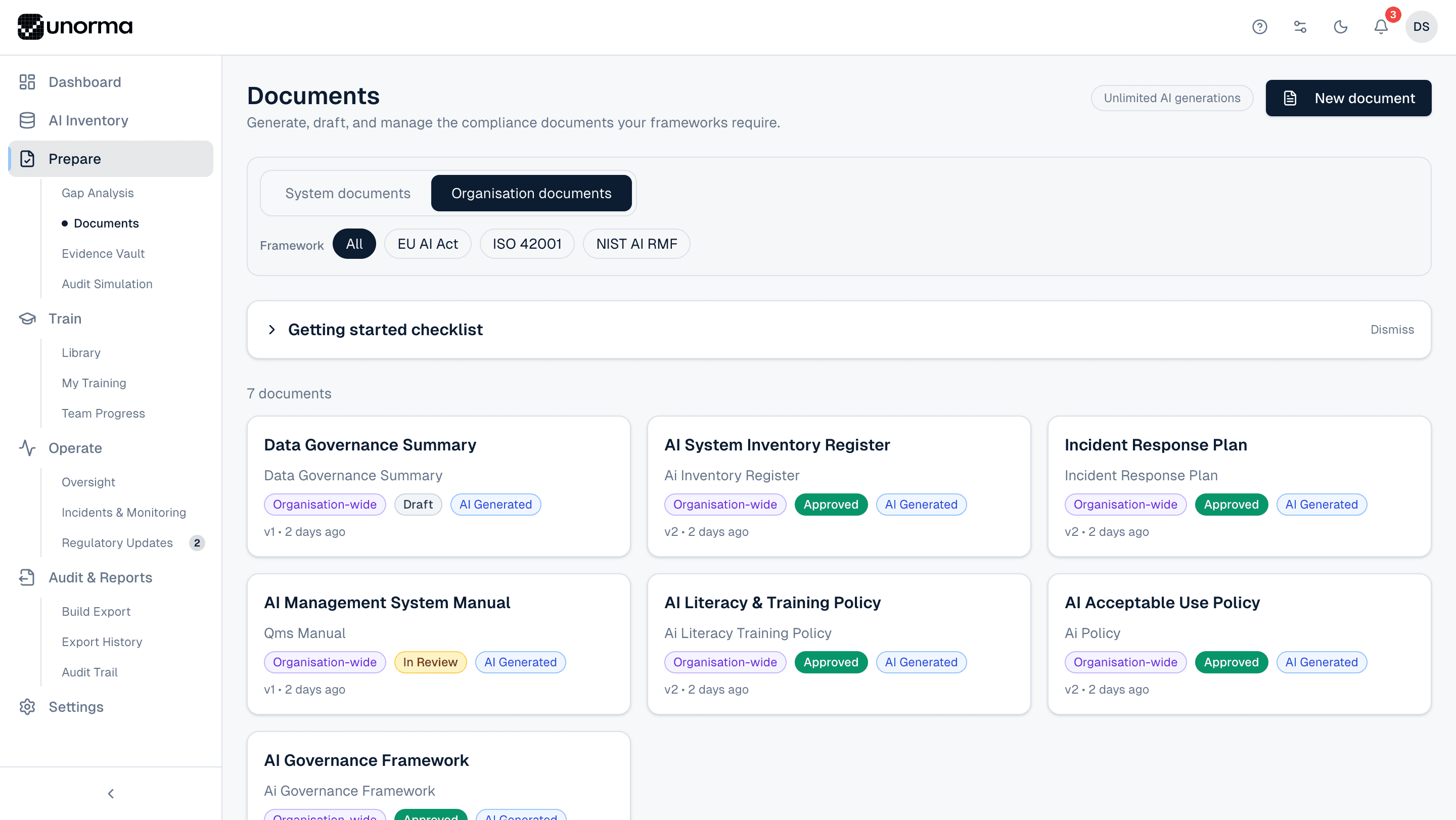Screen dimensions: 1456x820
Task: Expand the Getting started checklist chevron
Action: 271,330
